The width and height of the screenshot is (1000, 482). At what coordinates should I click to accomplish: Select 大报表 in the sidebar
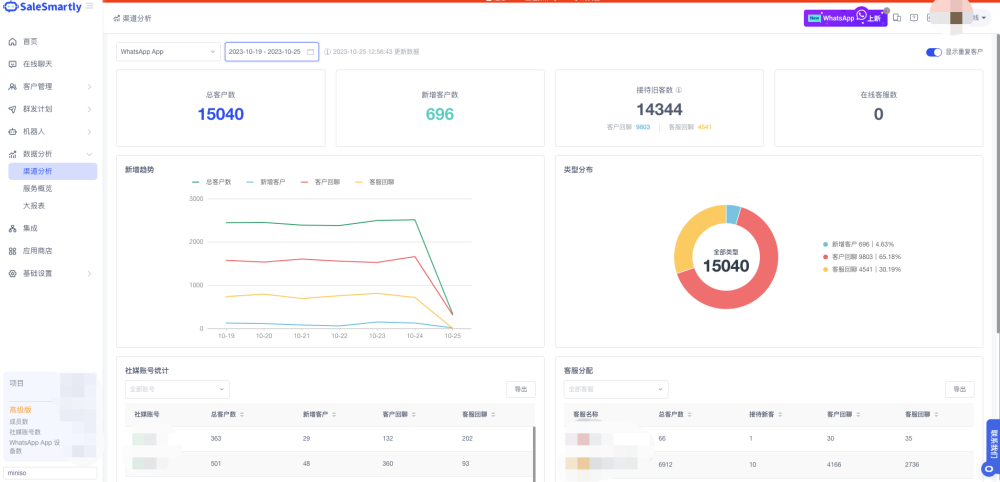(x=34, y=206)
